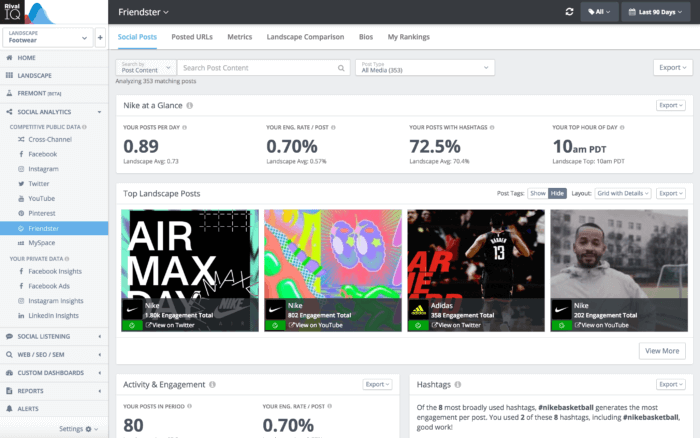Show post tags with the Show toggle
Screen dimensions: 700x438
click(538, 193)
